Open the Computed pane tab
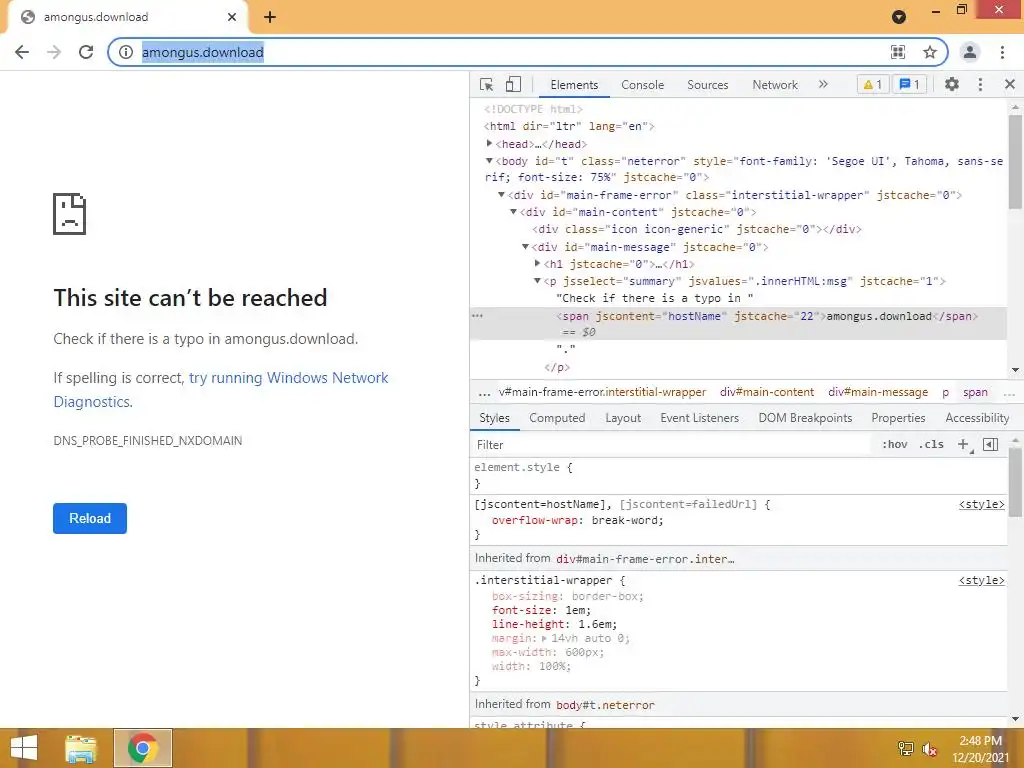The image size is (1024, 768). pos(557,418)
